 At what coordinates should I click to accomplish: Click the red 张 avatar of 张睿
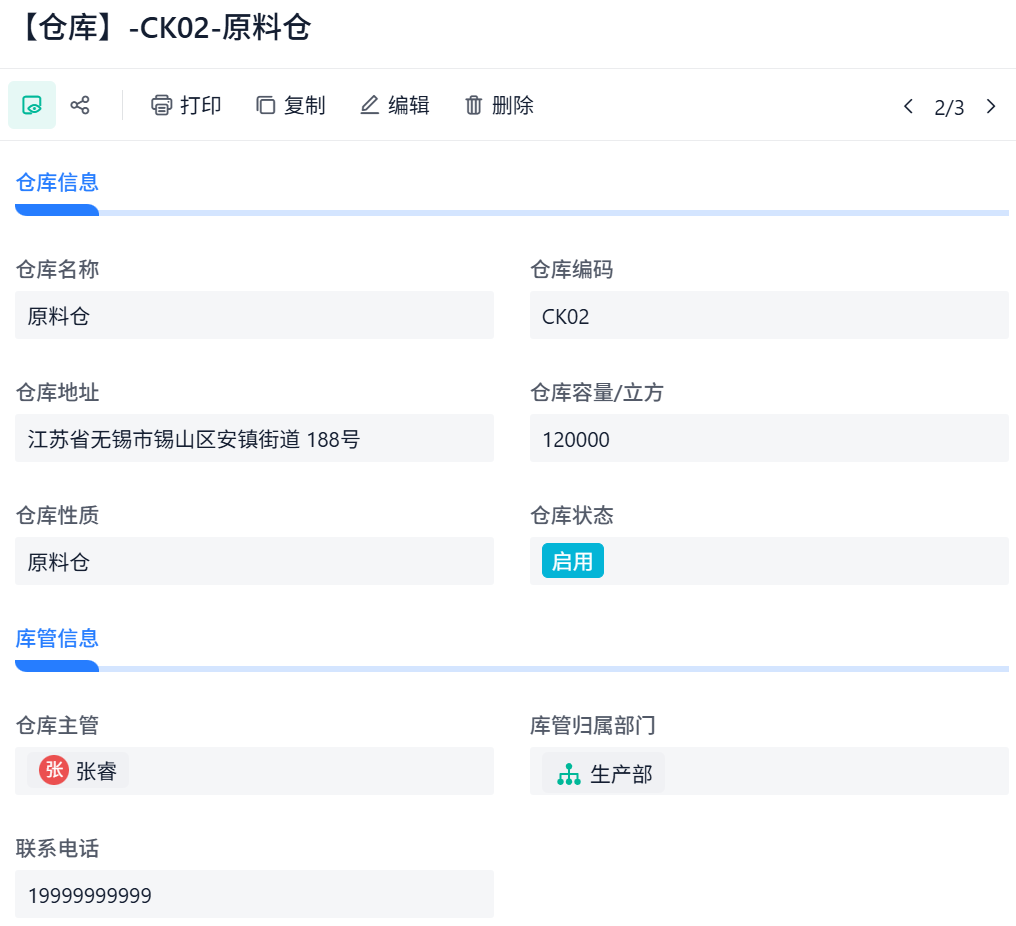point(53,771)
